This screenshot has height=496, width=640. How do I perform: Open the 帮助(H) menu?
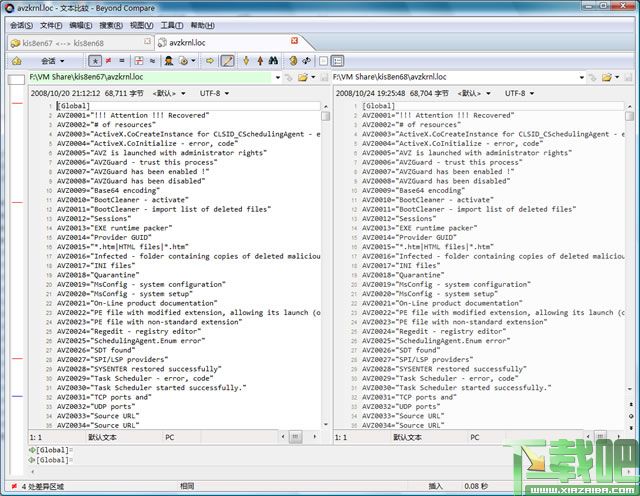pyautogui.click(x=202, y=25)
